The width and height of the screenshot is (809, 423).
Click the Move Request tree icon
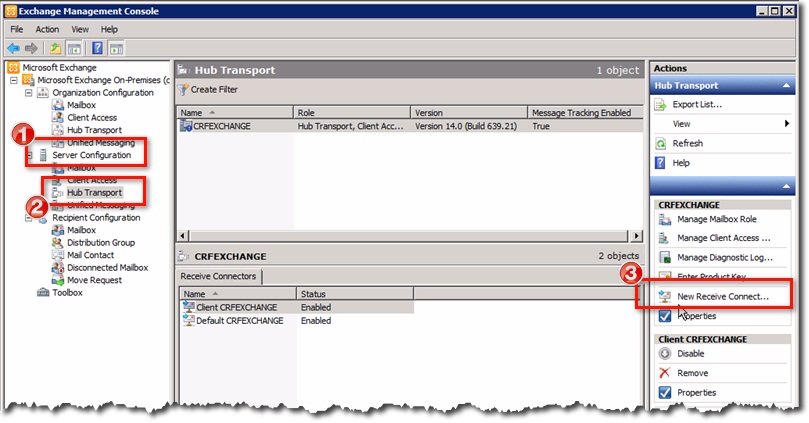[x=58, y=280]
